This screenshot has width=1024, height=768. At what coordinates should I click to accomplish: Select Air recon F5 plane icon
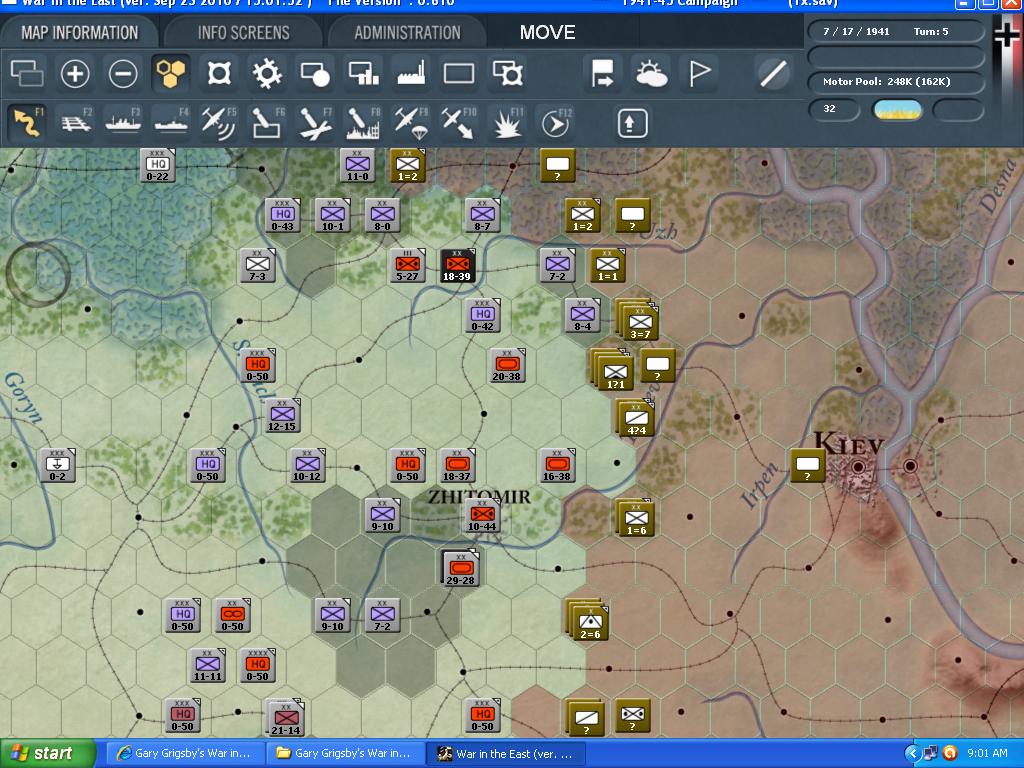(219, 123)
